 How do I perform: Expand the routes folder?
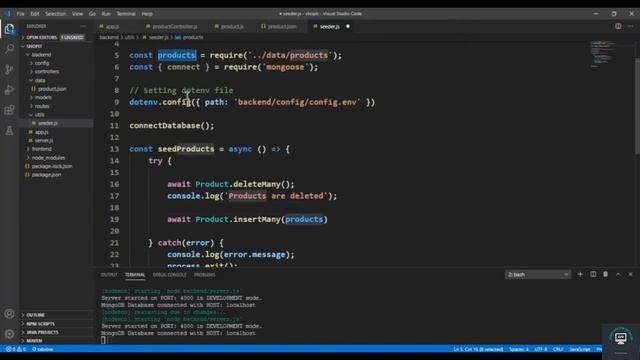point(42,106)
